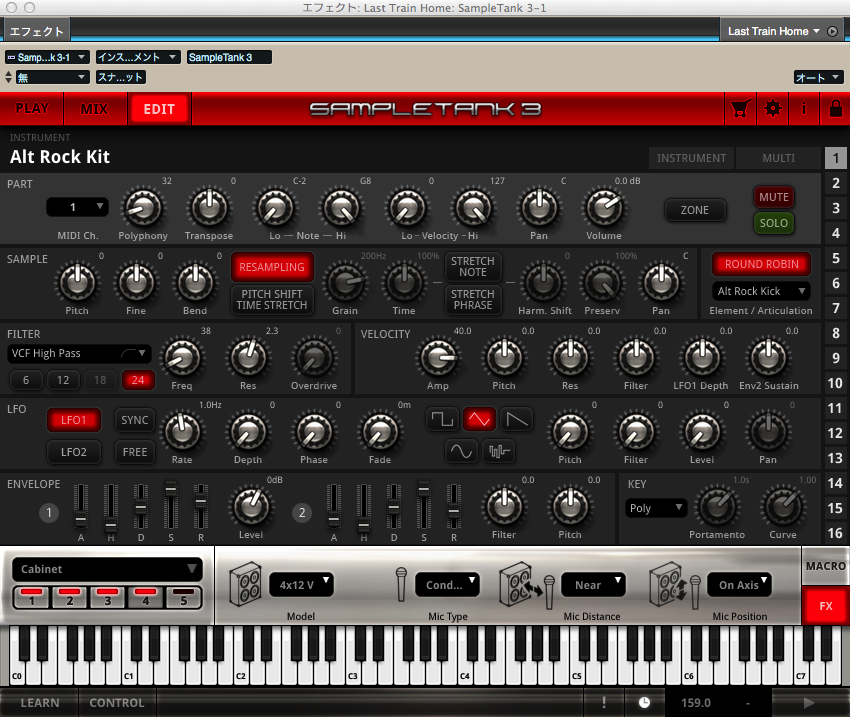
Task: Click the exclamation panic icon
Action: (x=604, y=702)
